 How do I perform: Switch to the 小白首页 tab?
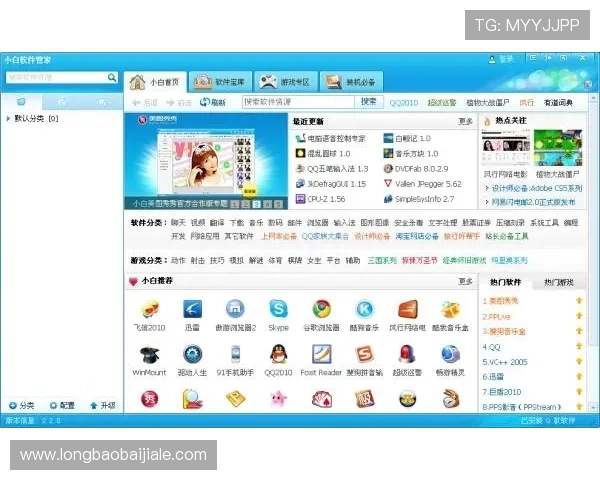pyautogui.click(x=155, y=82)
